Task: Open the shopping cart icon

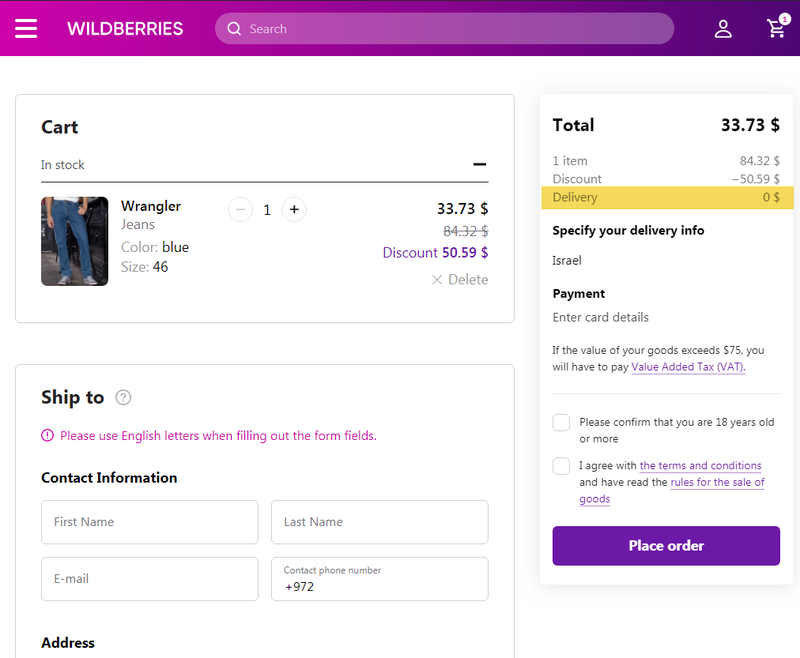Action: tap(776, 28)
